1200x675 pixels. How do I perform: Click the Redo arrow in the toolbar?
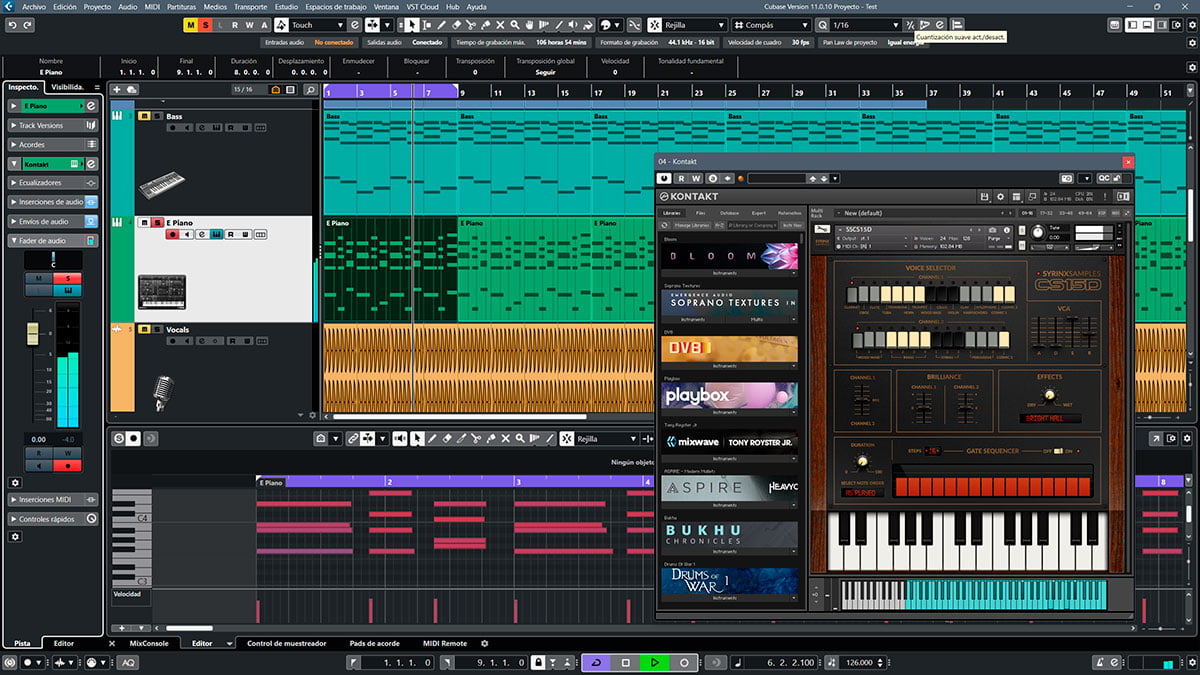[x=28, y=24]
